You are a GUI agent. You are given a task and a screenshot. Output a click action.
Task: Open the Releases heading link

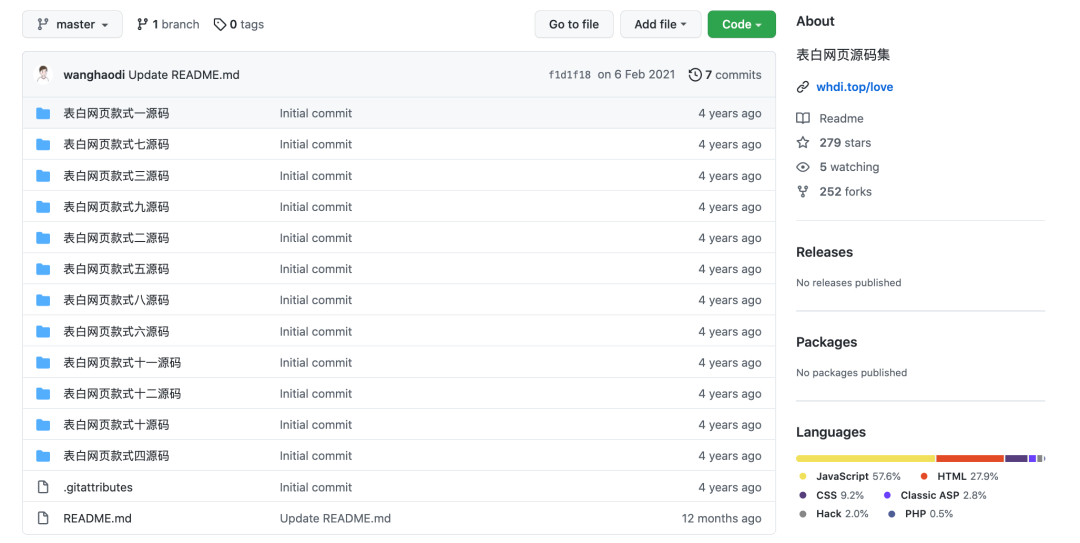(x=824, y=252)
